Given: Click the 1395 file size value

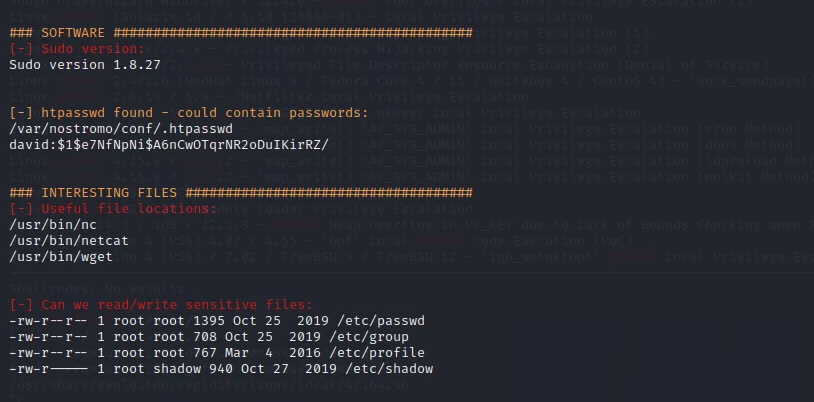Looking at the screenshot, I should tap(209, 321).
